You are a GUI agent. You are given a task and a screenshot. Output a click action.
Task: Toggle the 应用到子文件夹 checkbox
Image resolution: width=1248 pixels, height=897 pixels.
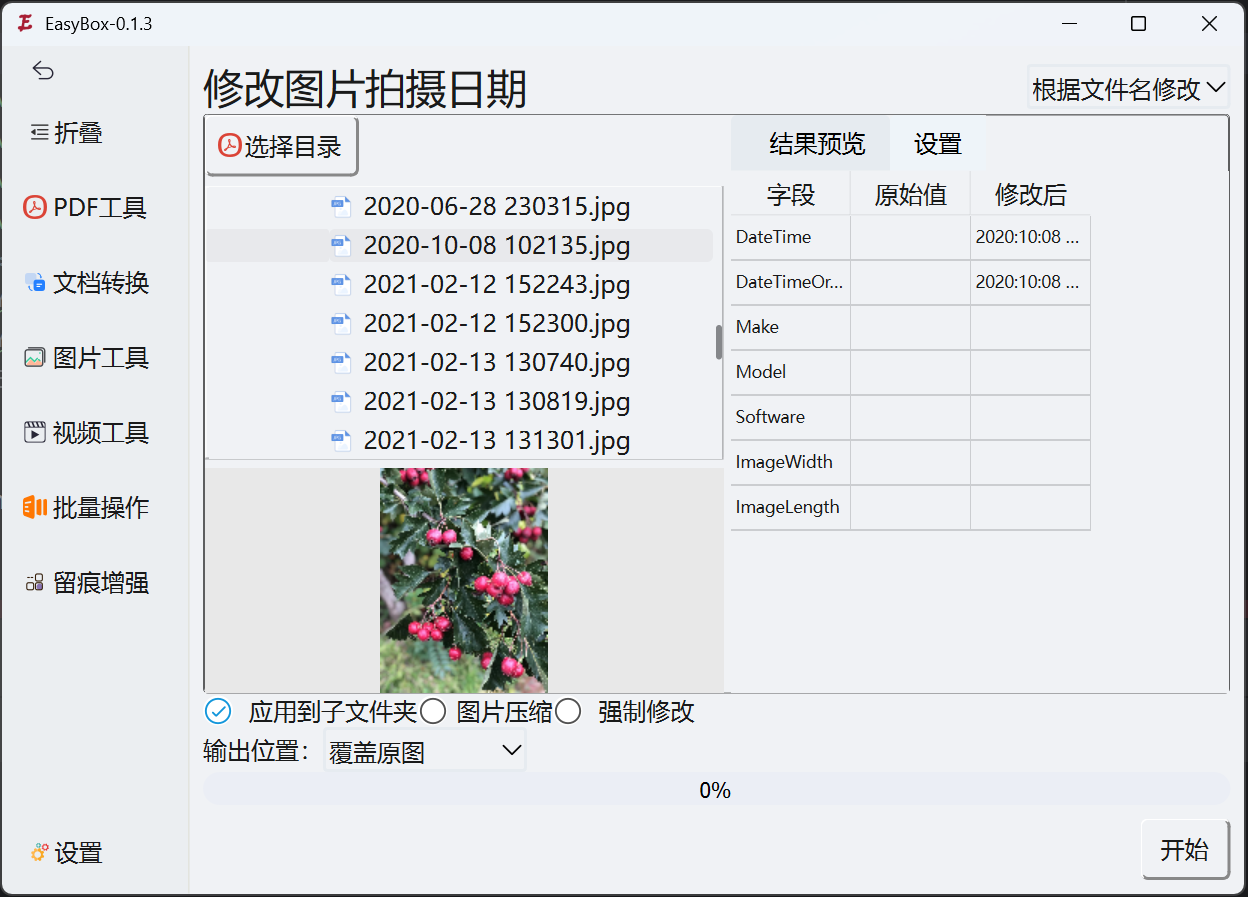(x=217, y=711)
